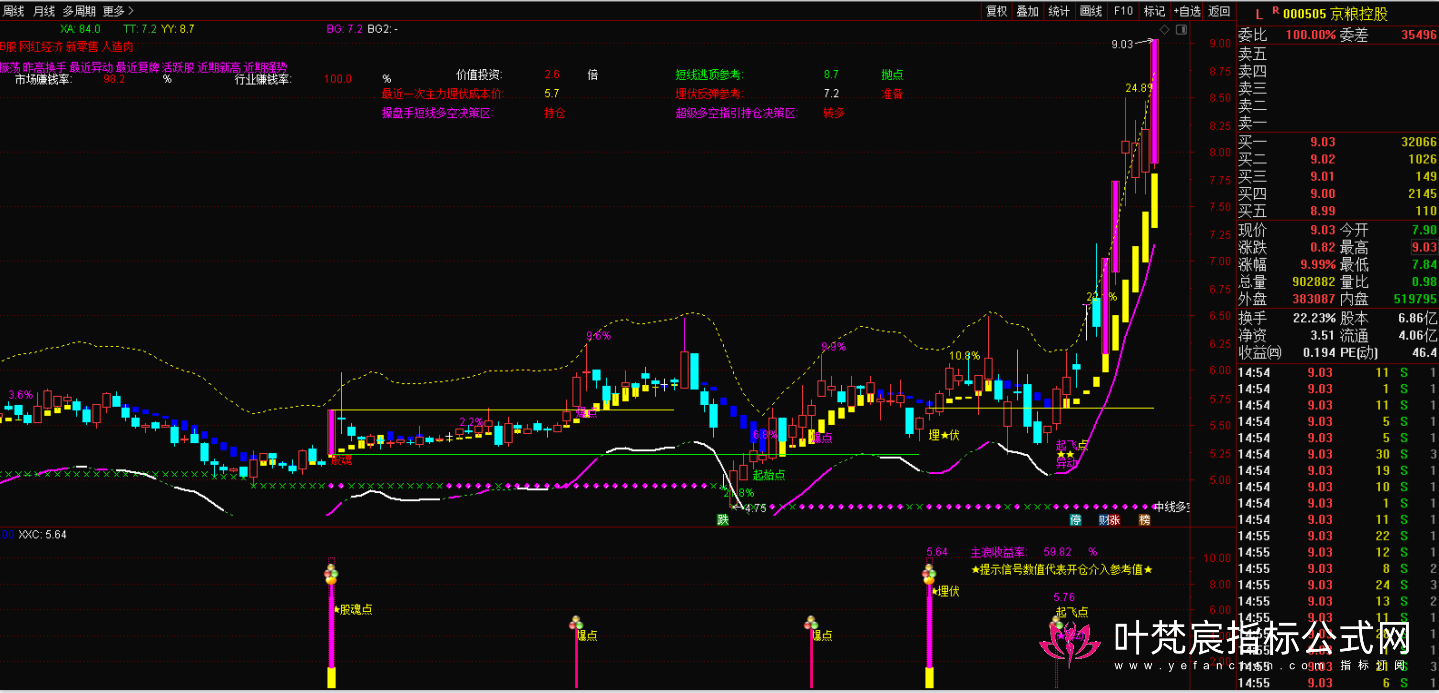Viewport: 1439px width, 693px height.
Task: Click the 24.89 percentage label on chart
Action: (x=1139, y=88)
